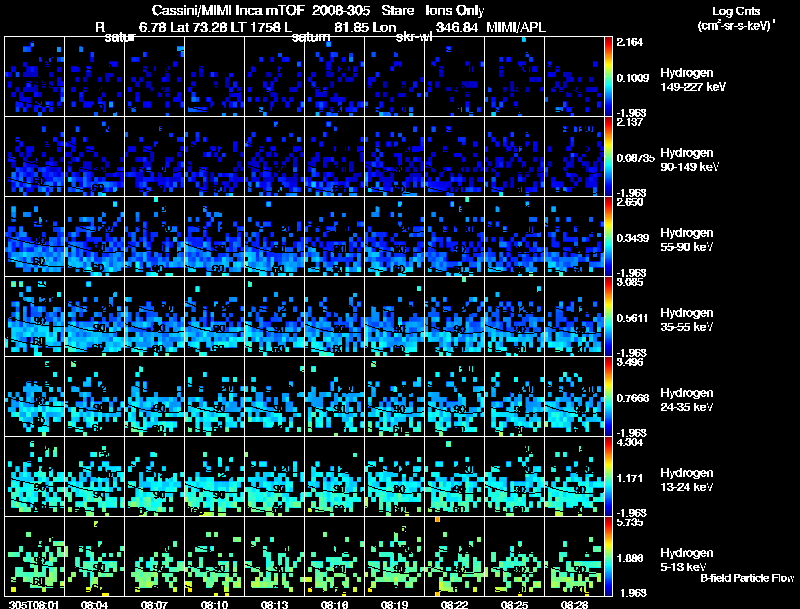The height and width of the screenshot is (609, 800).
Task: Click the 08:04 time label
Action: pyautogui.click(x=94, y=604)
